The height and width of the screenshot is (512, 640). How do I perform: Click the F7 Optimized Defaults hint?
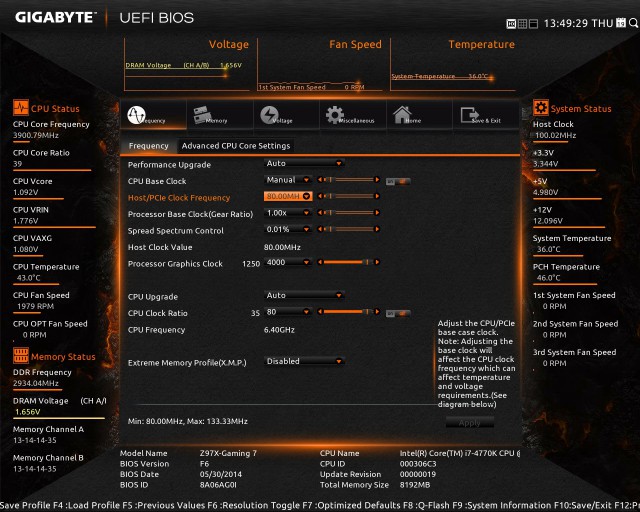(352, 505)
